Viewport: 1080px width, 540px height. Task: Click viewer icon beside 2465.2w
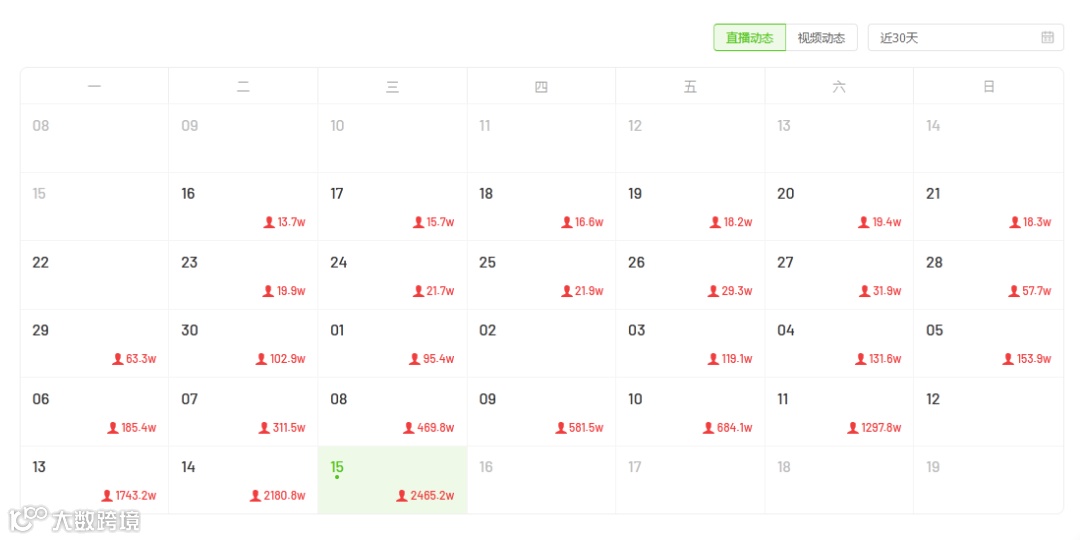[402, 496]
